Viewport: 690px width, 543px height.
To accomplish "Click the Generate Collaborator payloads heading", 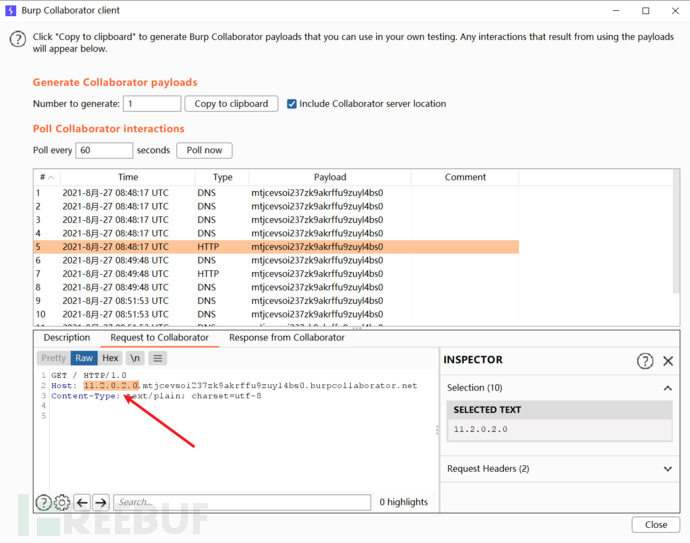I will pyautogui.click(x=115, y=82).
